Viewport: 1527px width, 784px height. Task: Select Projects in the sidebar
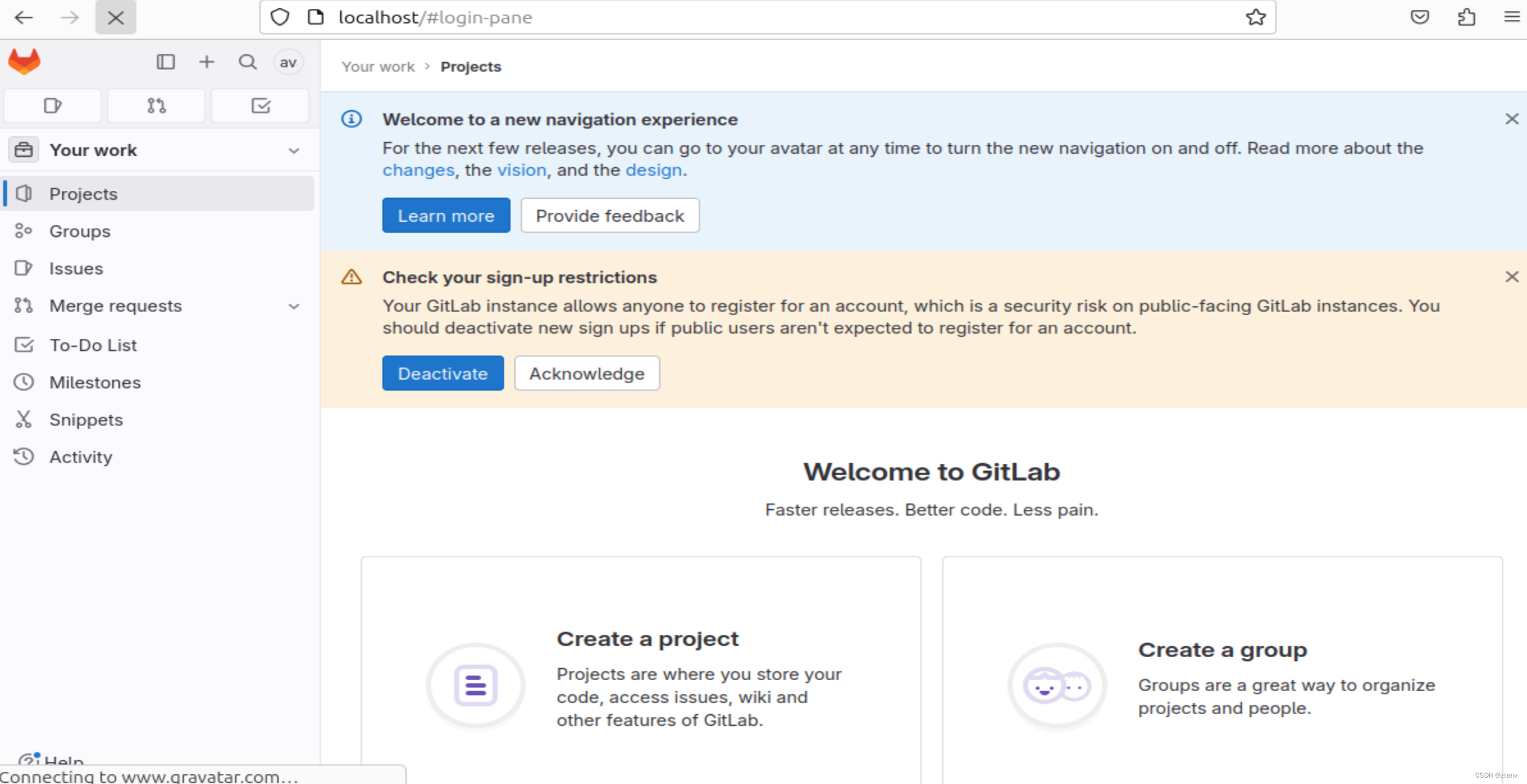pos(159,193)
